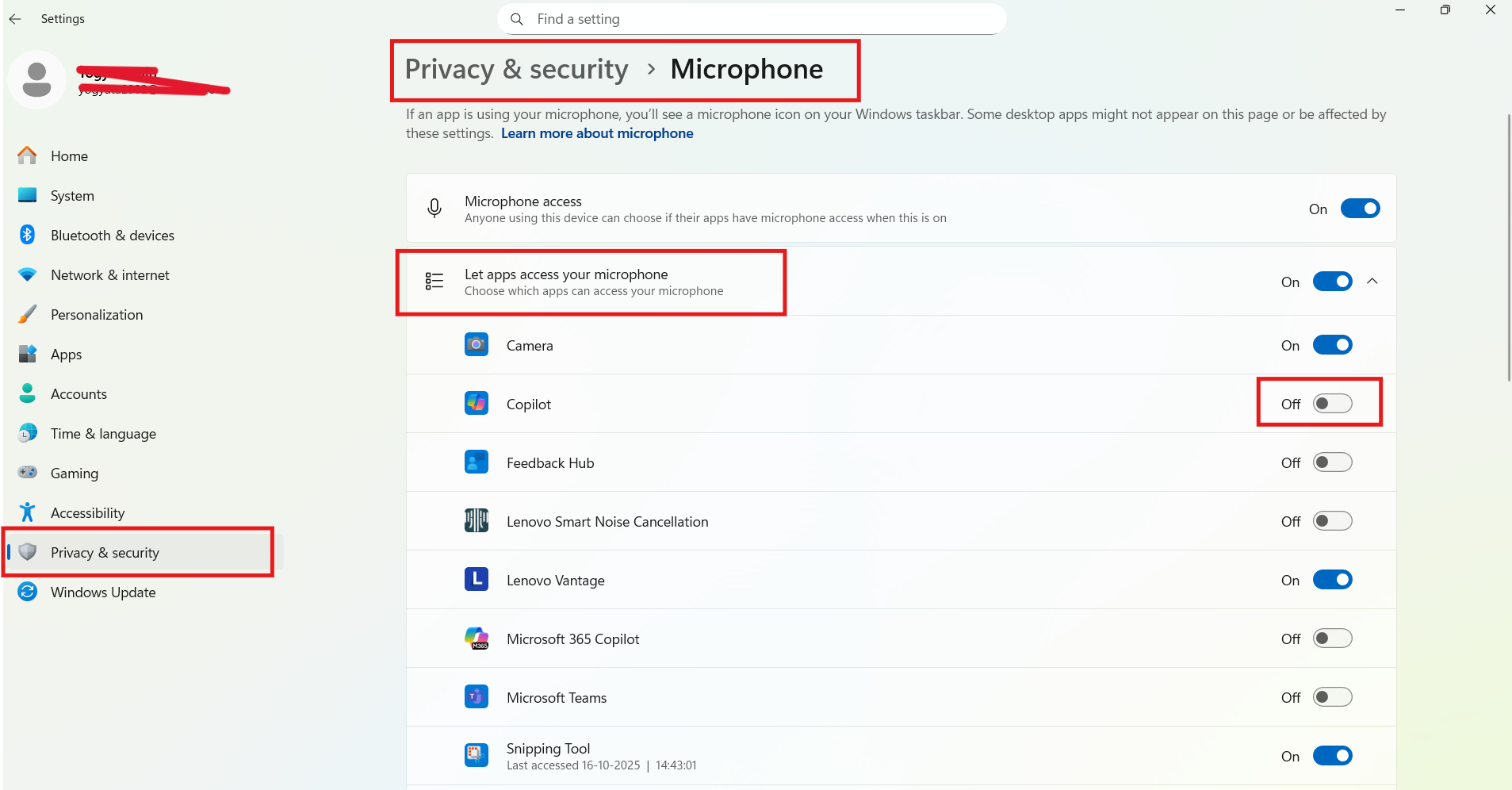Open Accounts via the person icon
The width and height of the screenshot is (1512, 790).
coord(27,393)
